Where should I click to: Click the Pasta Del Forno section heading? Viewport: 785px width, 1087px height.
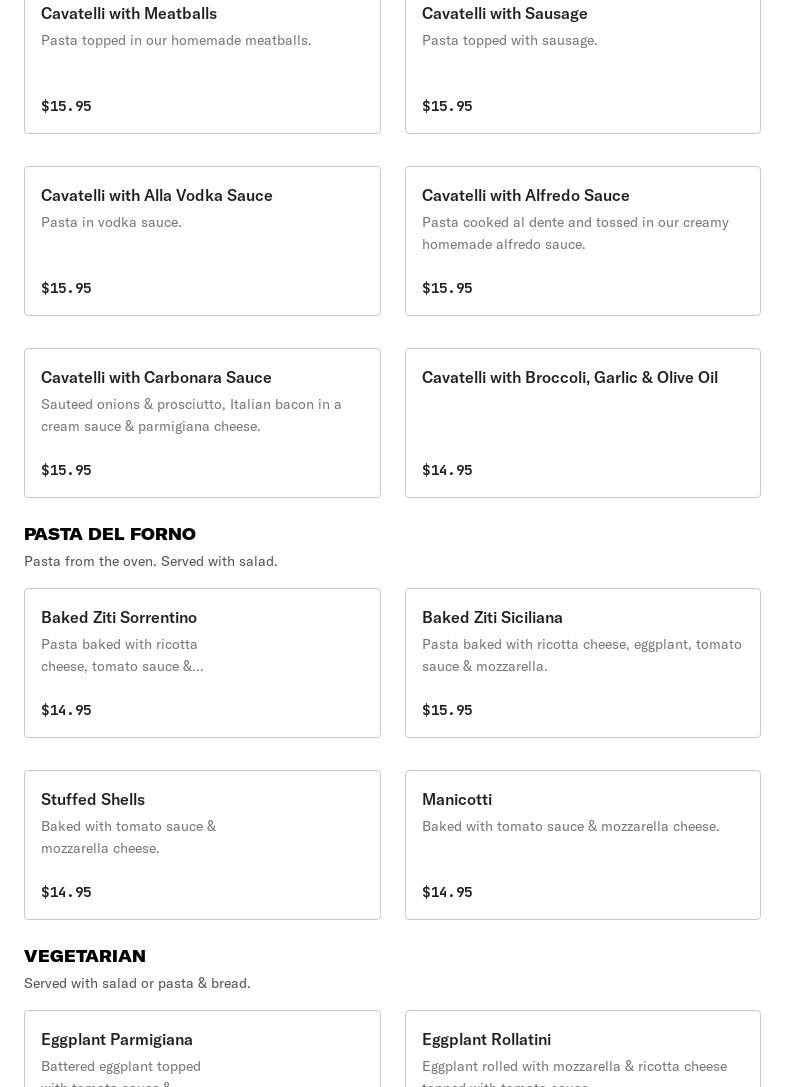pos(110,534)
